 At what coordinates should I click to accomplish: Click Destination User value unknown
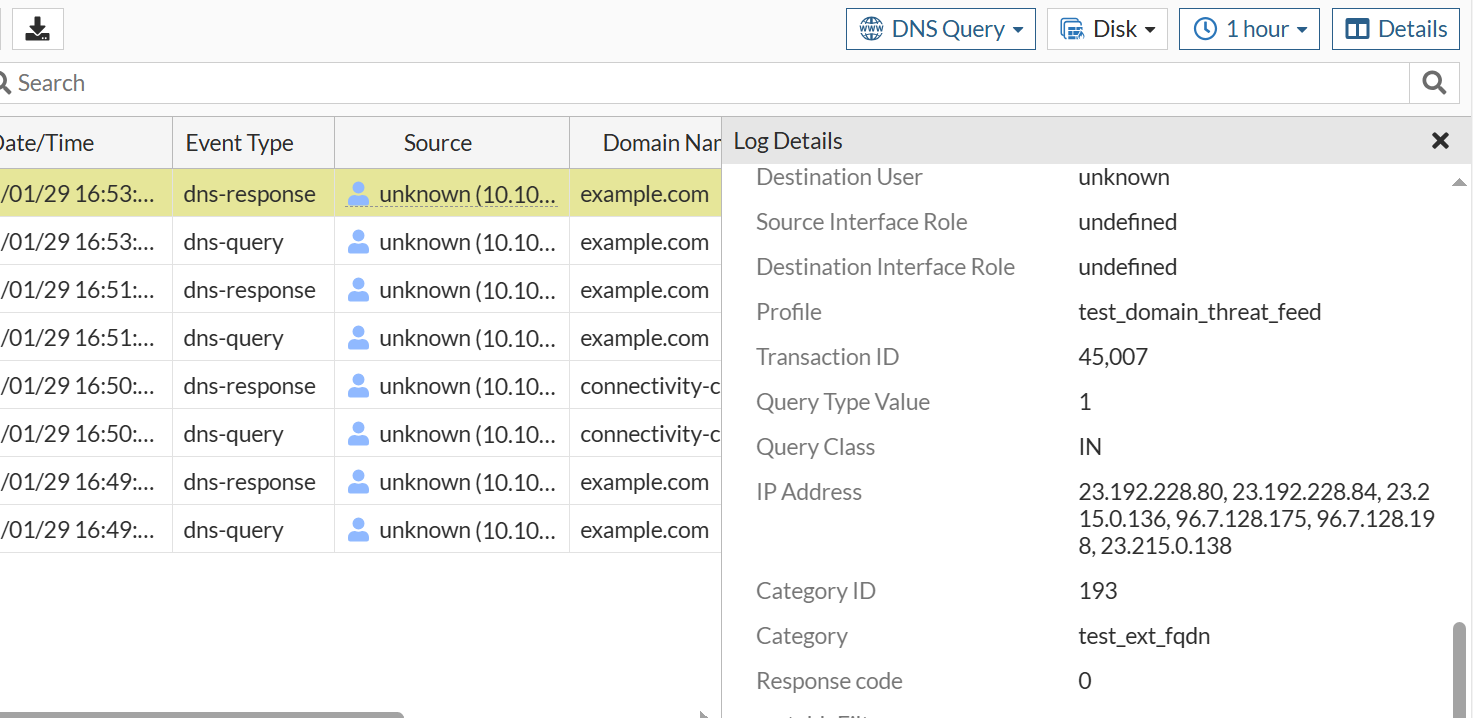pos(1124,177)
